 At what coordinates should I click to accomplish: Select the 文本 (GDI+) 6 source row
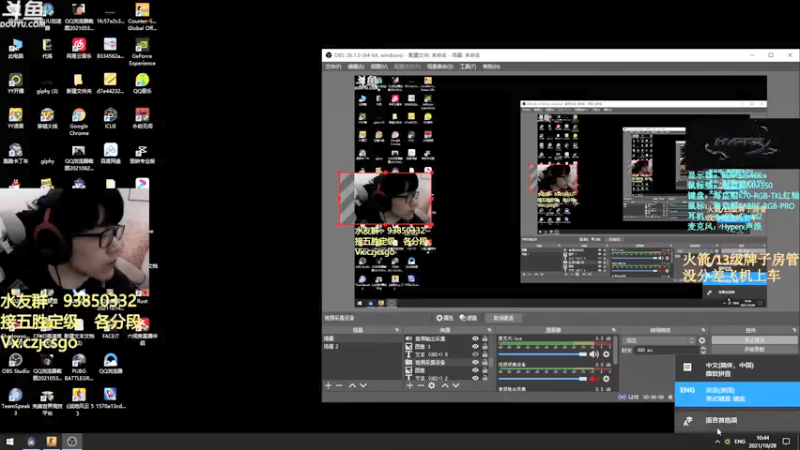[x=448, y=354]
